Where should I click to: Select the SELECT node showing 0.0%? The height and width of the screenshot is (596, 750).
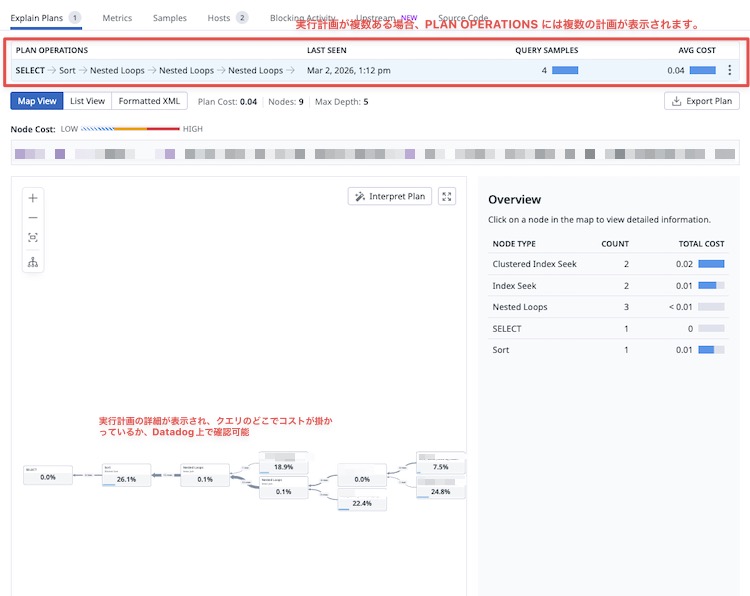48,475
